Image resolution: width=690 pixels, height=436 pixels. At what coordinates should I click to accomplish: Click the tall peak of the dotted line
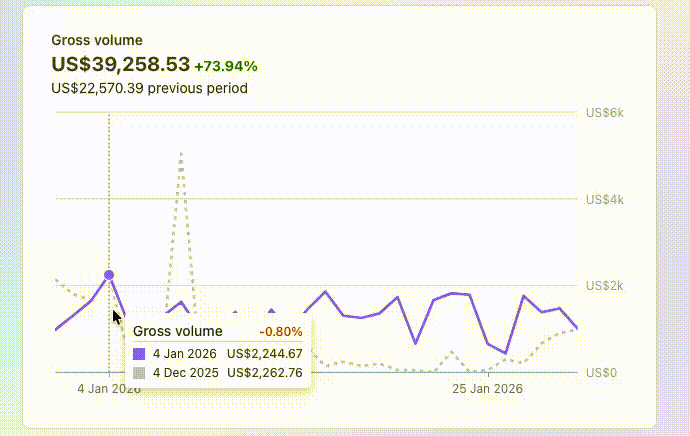[181, 153]
